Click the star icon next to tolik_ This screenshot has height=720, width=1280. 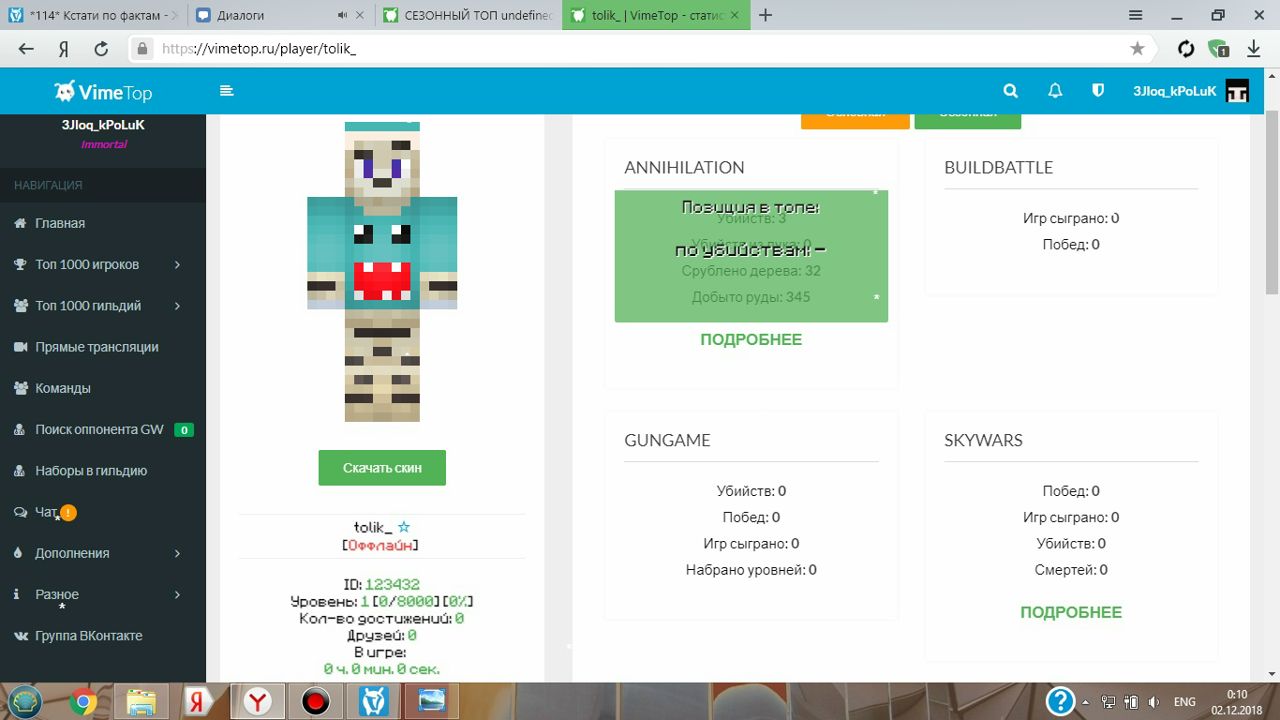point(404,527)
